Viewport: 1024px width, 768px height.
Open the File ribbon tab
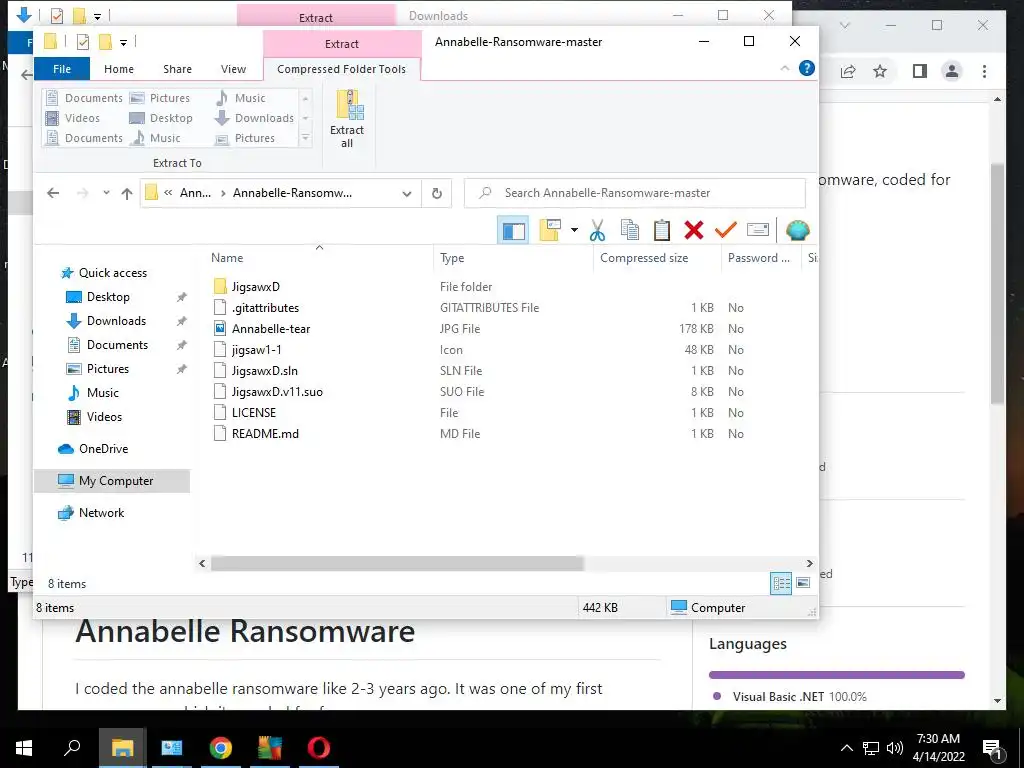coord(62,69)
